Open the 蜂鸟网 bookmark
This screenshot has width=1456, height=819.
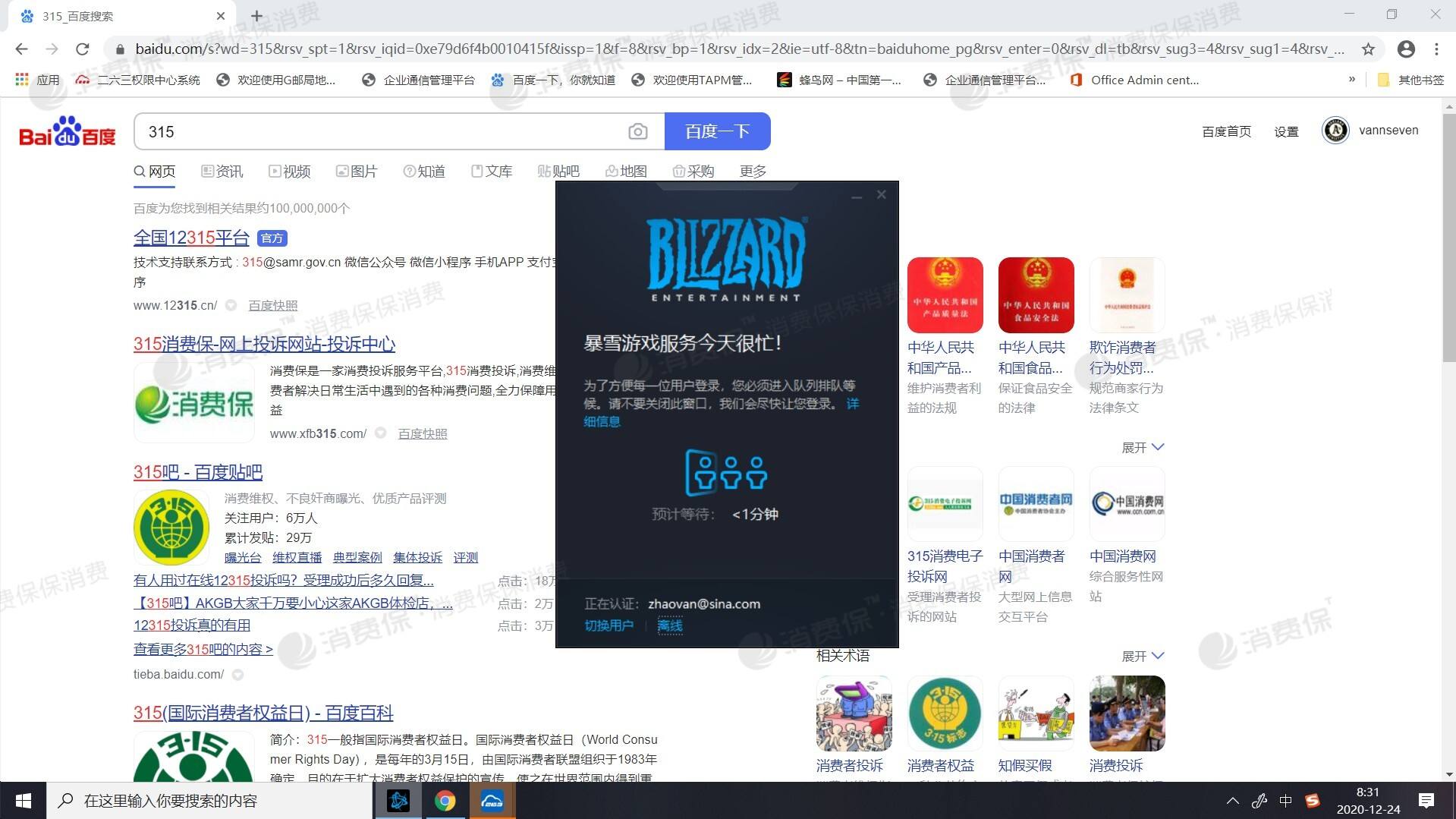[x=839, y=80]
